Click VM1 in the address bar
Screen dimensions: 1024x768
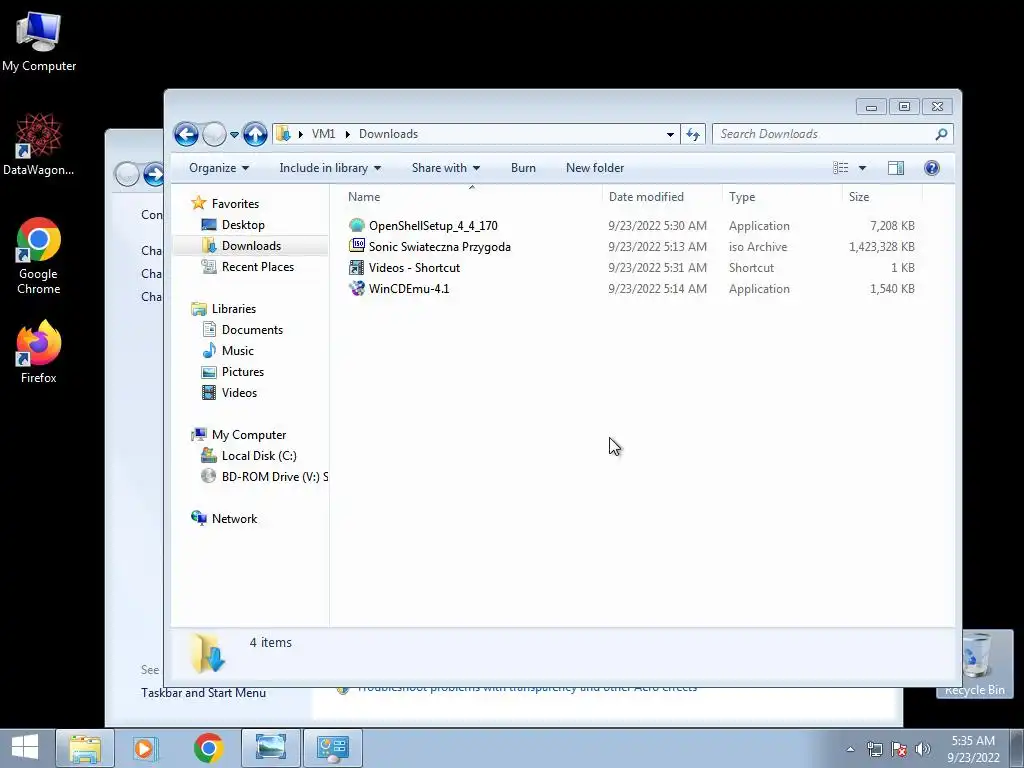tap(323, 134)
